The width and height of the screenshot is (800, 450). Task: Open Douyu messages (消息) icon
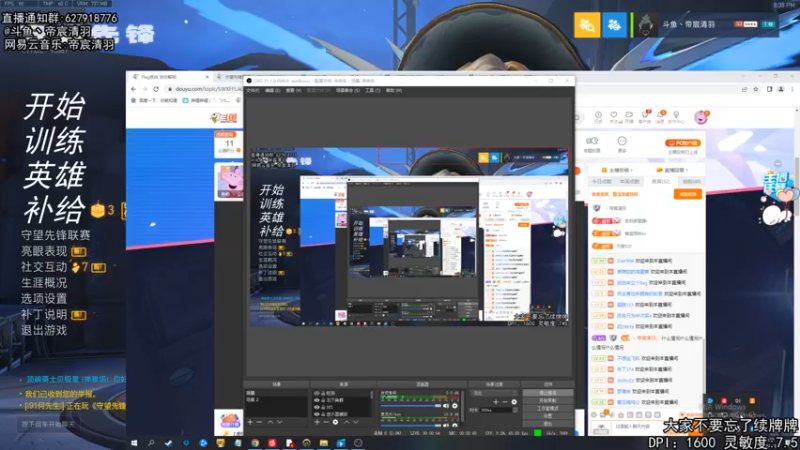pyautogui.click(x=660, y=117)
